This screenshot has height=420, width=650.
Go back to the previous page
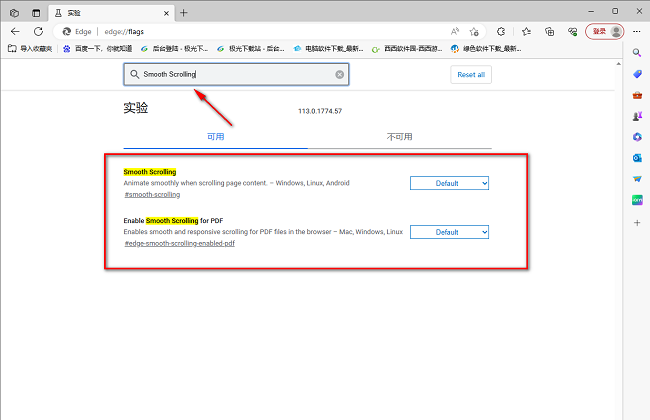point(15,32)
